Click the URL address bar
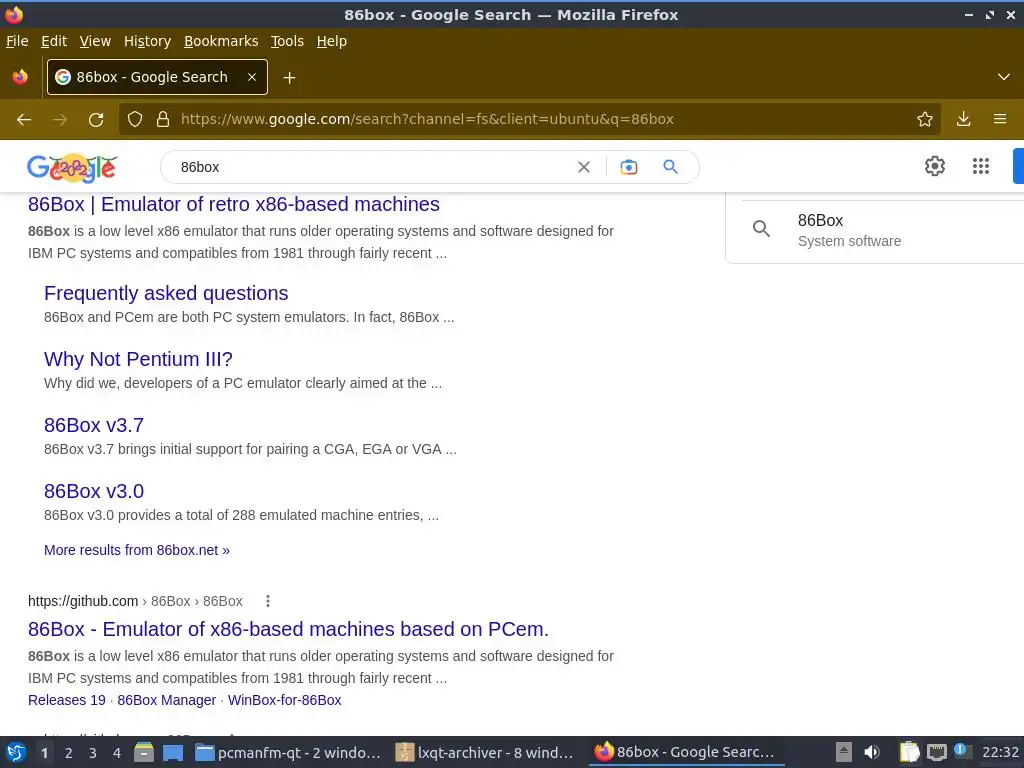Viewport: 1024px width, 768px height. tap(529, 120)
